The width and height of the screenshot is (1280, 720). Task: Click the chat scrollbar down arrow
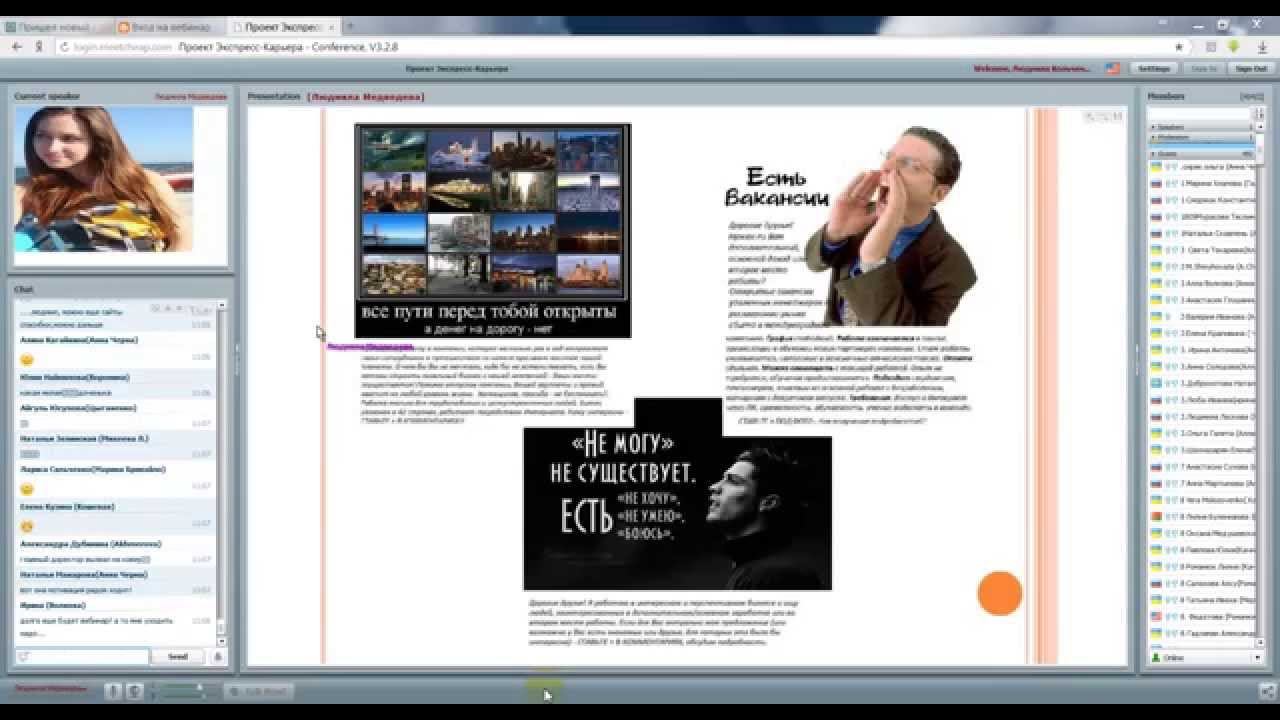(222, 640)
